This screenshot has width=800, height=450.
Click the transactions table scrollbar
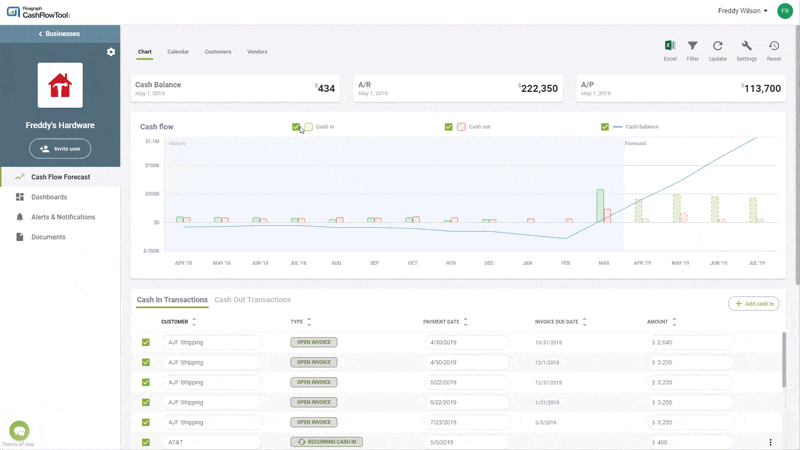(x=784, y=360)
